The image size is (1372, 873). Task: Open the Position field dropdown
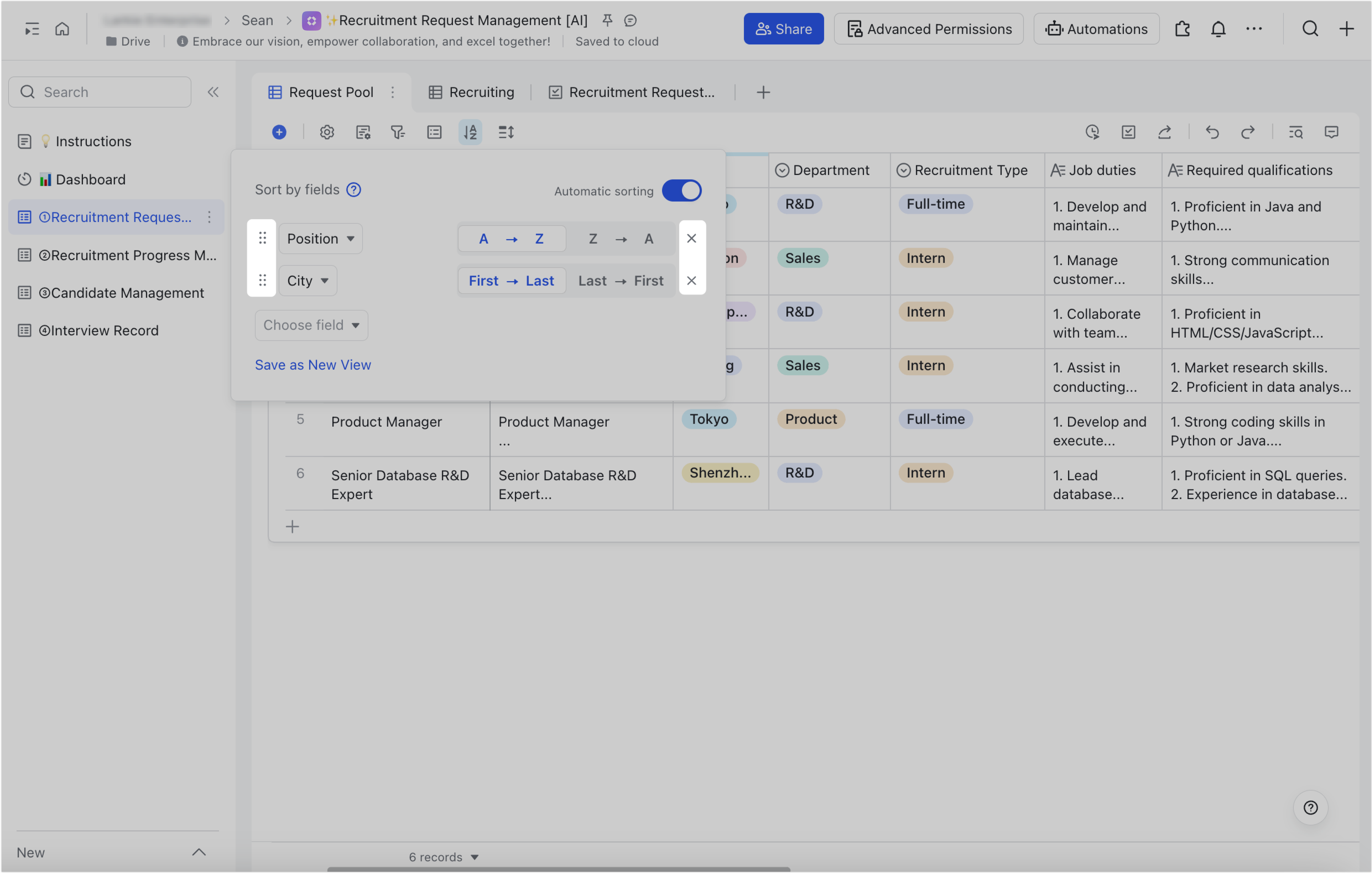tap(320, 239)
